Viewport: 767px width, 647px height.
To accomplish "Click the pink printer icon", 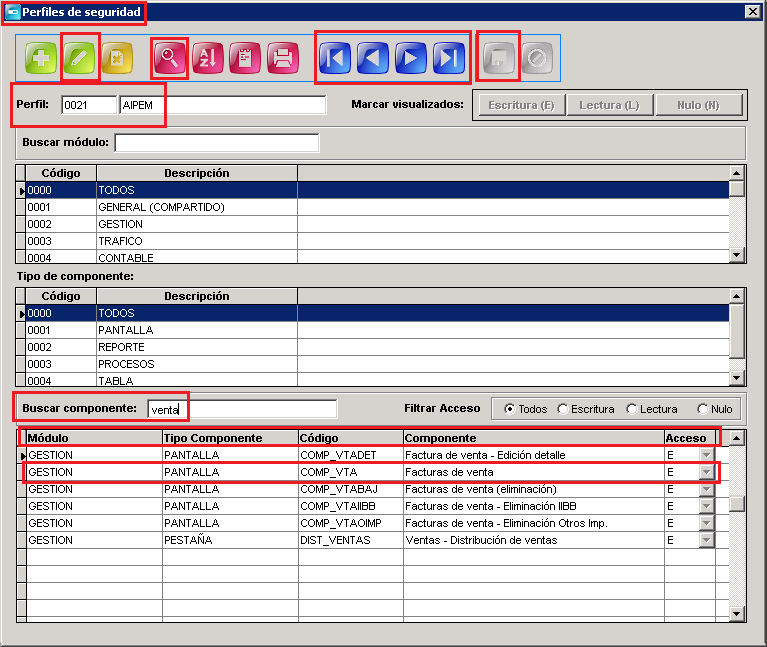I will tap(283, 58).
